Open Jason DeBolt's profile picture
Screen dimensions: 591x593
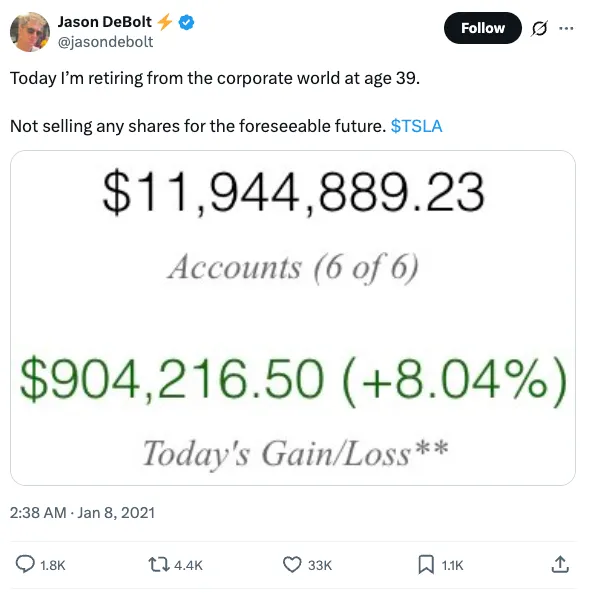click(30, 32)
